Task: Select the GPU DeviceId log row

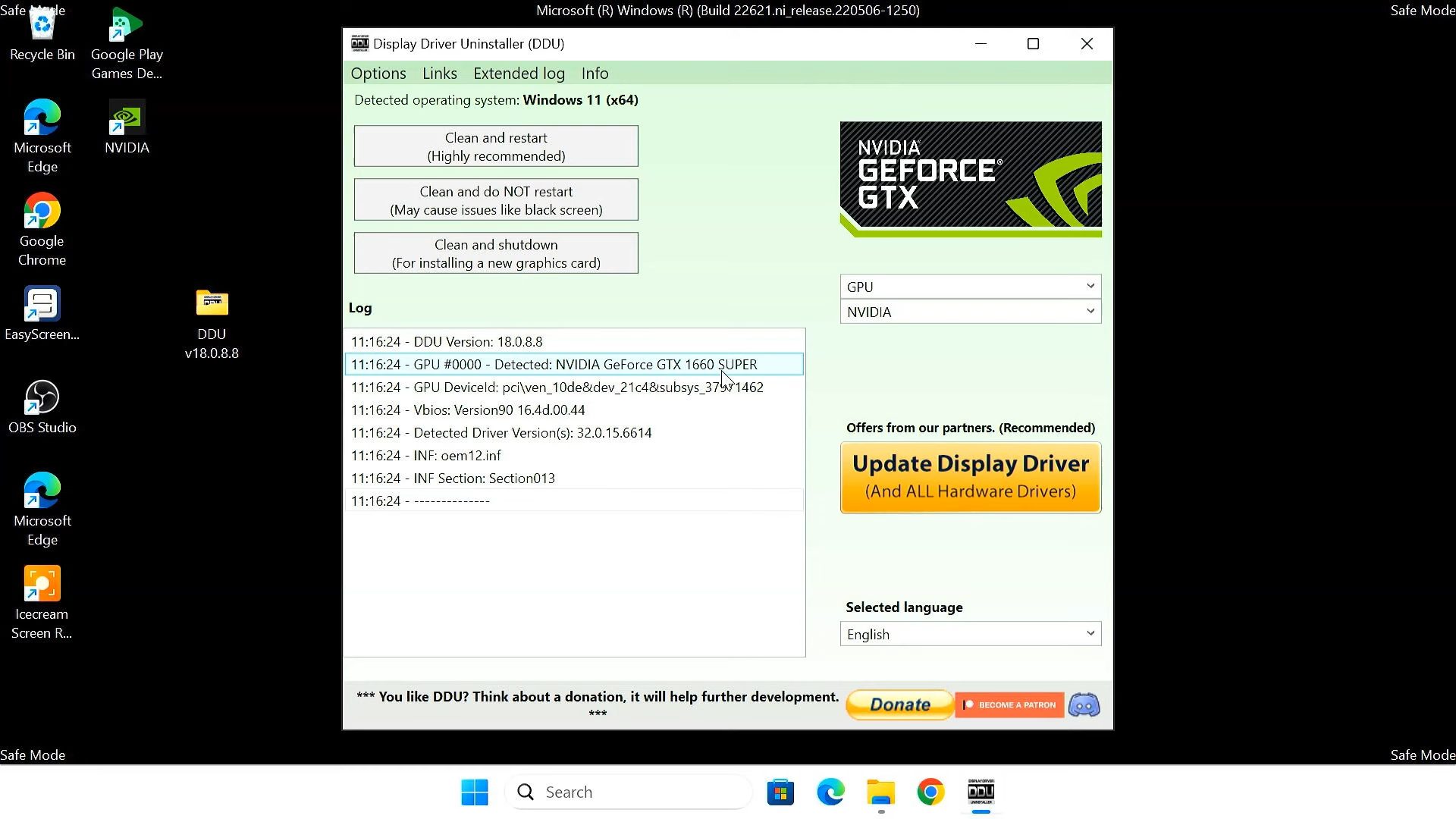Action: (x=574, y=388)
